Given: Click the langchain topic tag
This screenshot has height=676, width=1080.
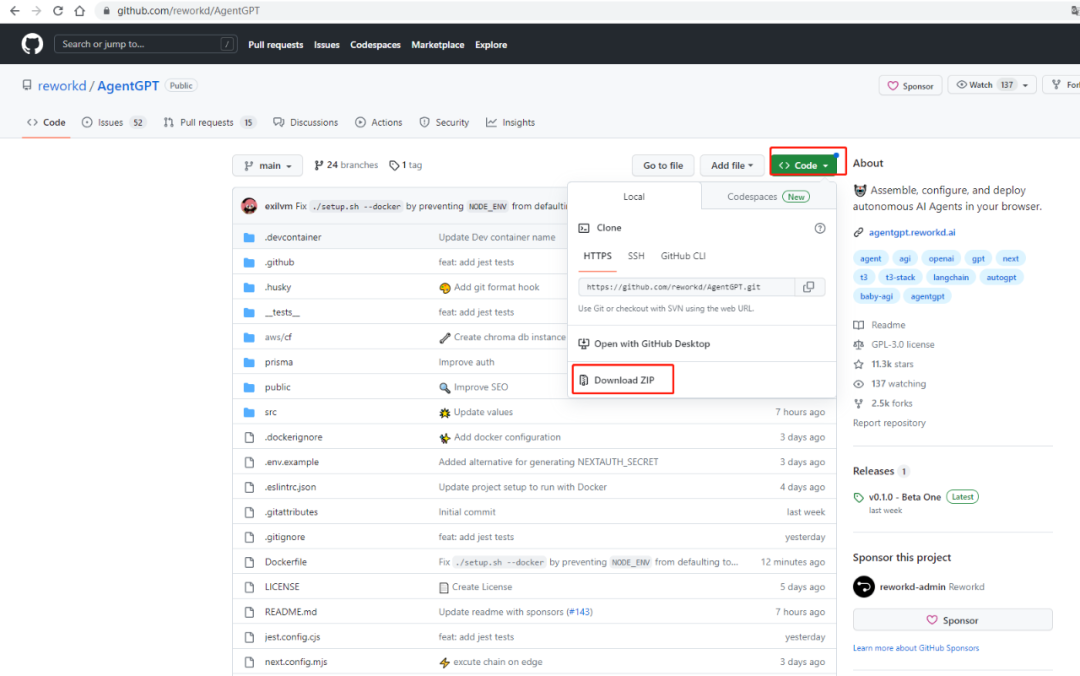Looking at the screenshot, I should [951, 278].
